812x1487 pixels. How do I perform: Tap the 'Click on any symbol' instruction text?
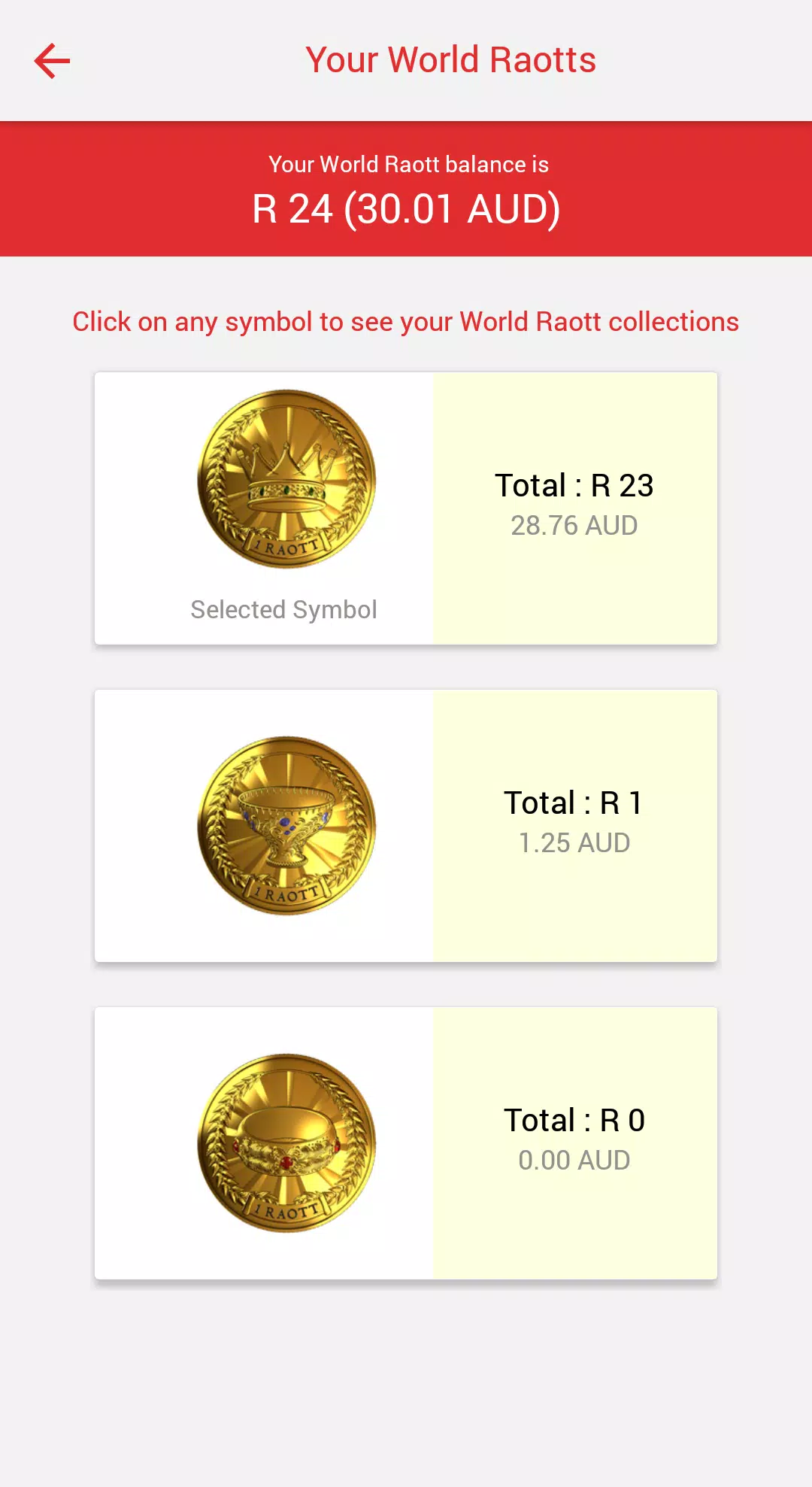[x=405, y=322]
